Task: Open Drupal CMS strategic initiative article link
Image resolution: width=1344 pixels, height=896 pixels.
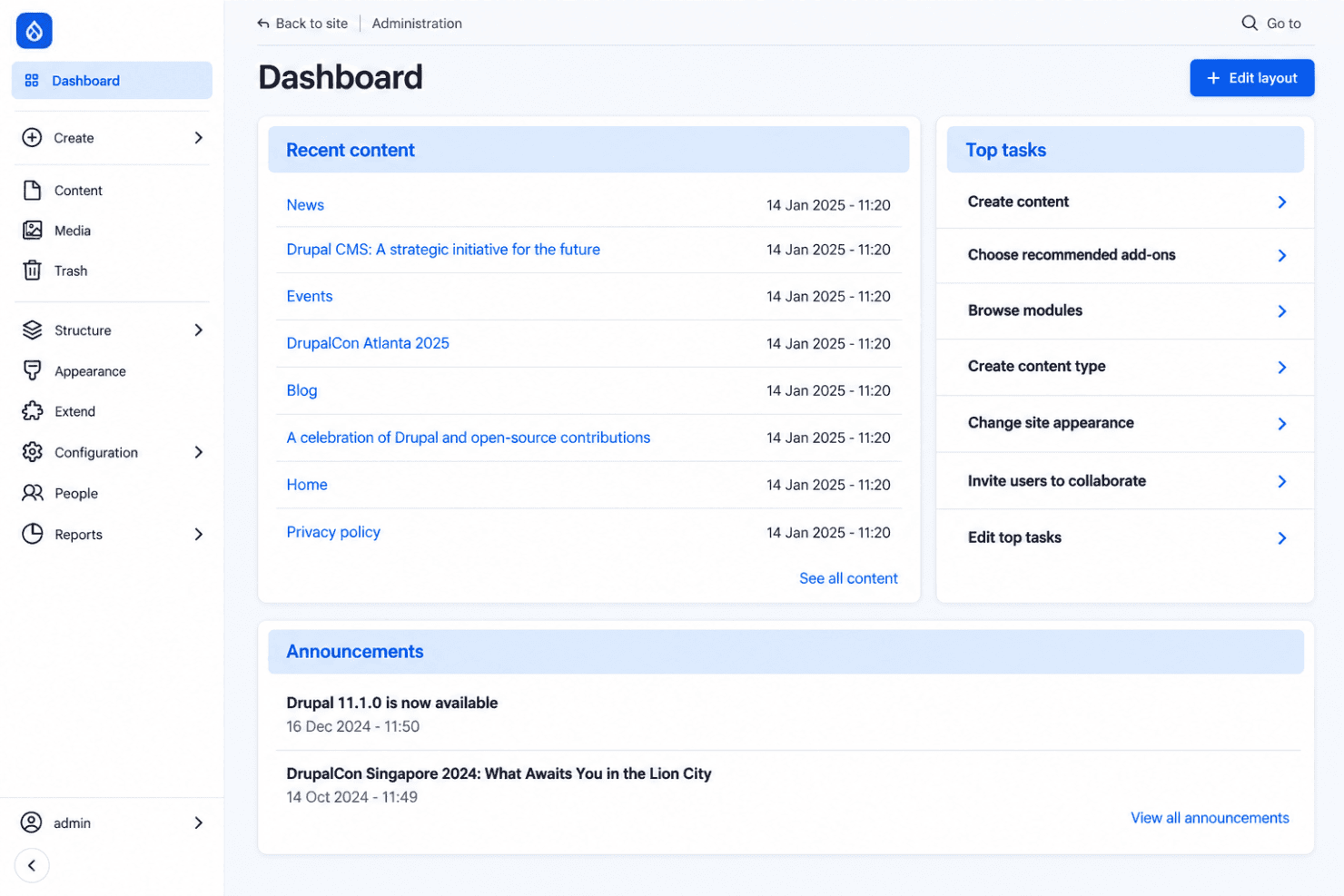Action: pyautogui.click(x=443, y=250)
